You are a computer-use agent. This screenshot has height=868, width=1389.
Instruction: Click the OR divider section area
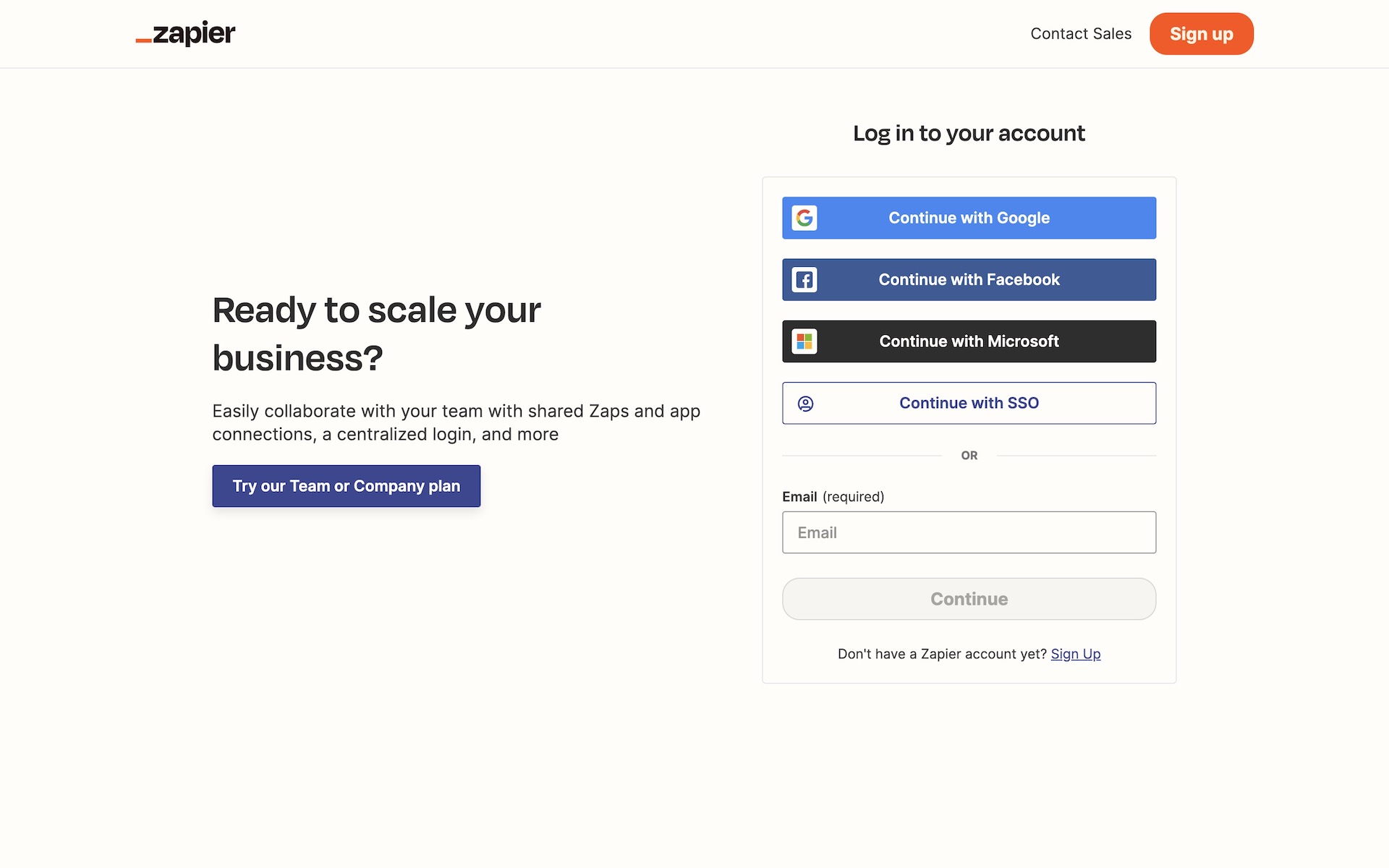pos(969,456)
